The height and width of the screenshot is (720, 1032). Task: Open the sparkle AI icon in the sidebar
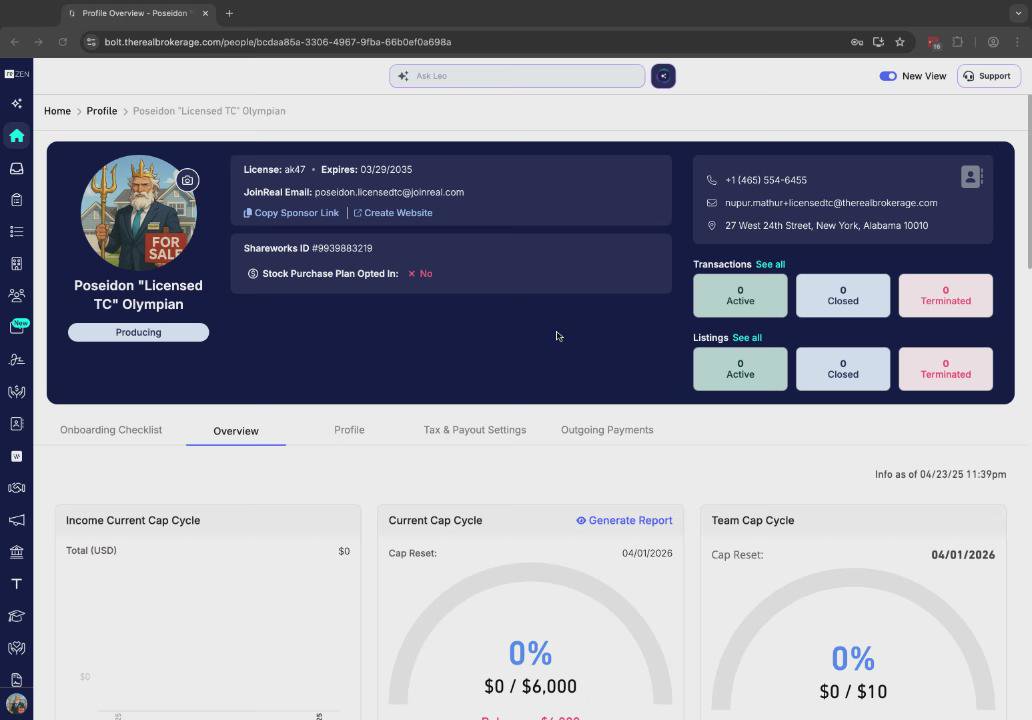click(x=16, y=103)
